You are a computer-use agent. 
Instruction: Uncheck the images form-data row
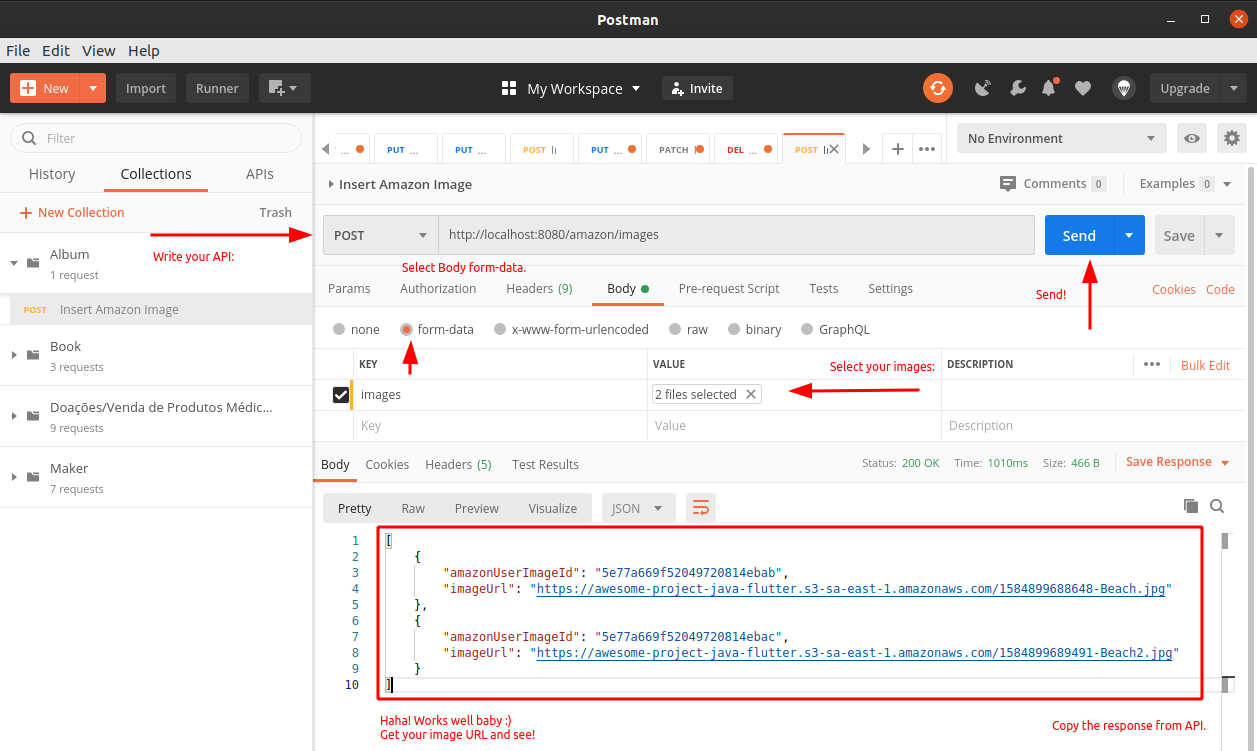pyautogui.click(x=340, y=394)
